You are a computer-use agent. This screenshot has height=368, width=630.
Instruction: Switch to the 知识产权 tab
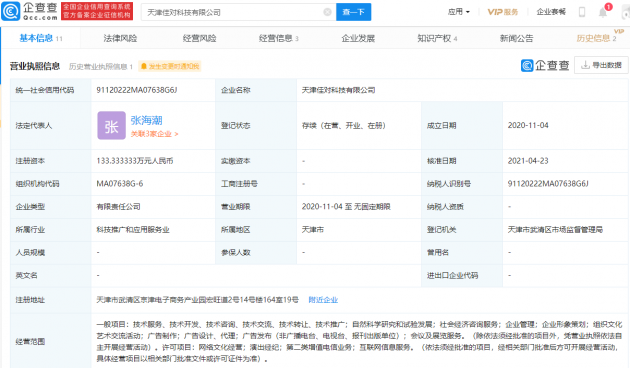click(x=437, y=38)
